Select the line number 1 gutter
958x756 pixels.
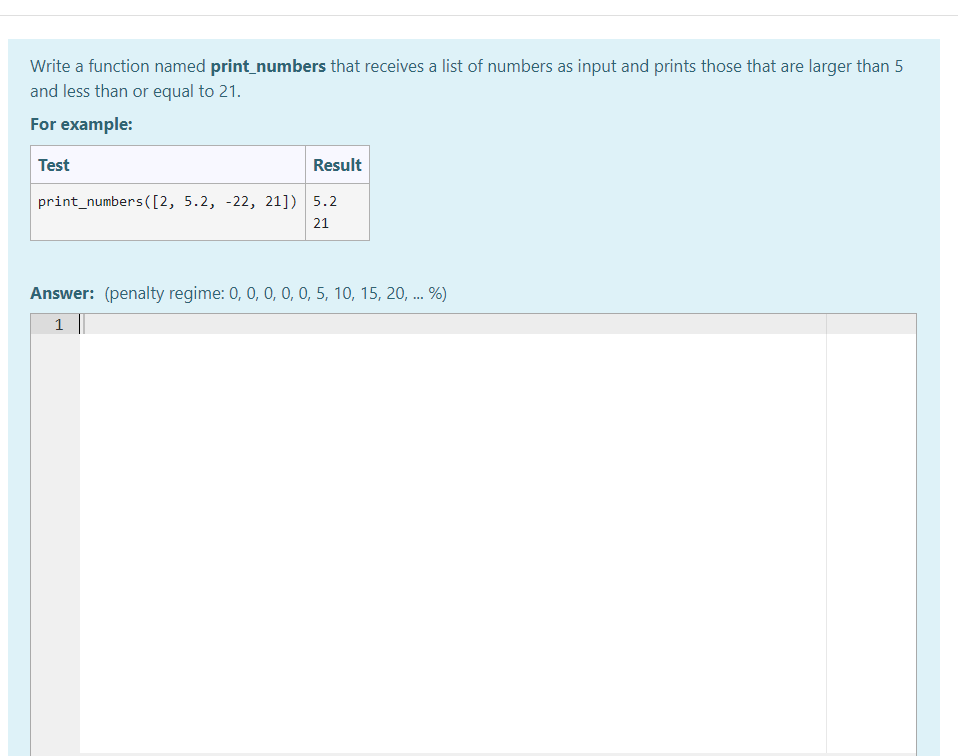click(x=58, y=324)
